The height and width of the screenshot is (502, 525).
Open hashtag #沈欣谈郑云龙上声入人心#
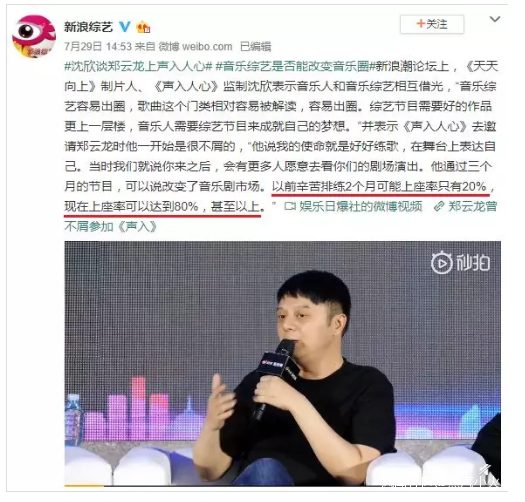tap(138, 66)
